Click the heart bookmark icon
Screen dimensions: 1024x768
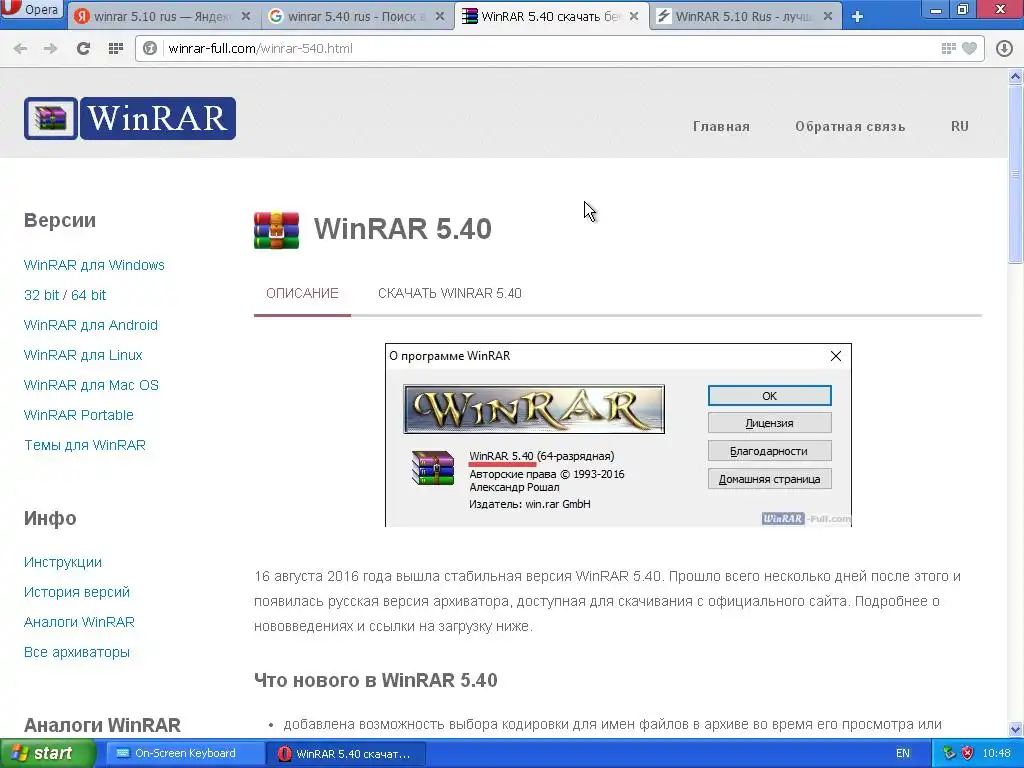pyautogui.click(x=970, y=48)
